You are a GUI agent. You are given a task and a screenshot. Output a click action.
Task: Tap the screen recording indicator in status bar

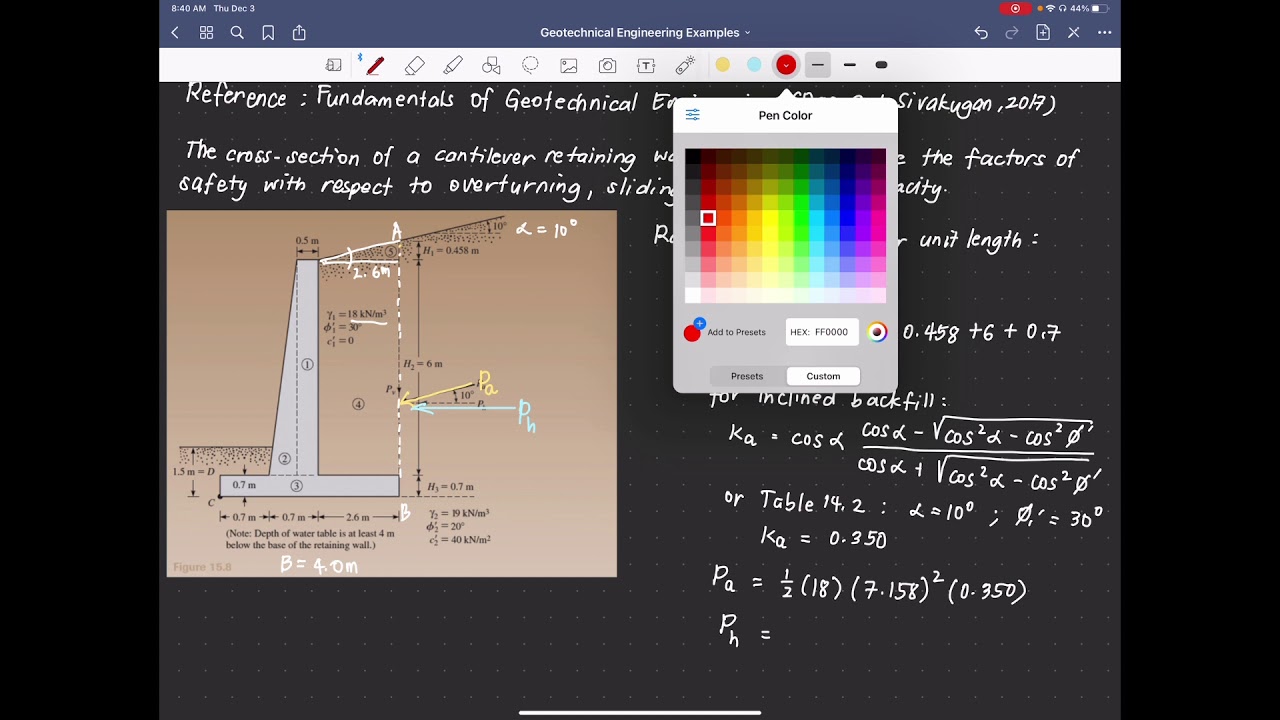point(1015,8)
